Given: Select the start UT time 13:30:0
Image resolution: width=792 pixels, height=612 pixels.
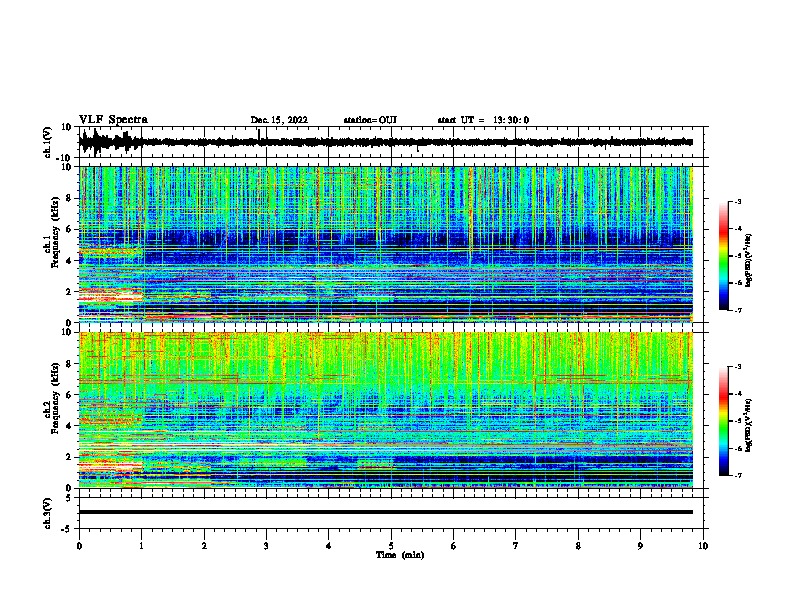Looking at the screenshot, I should [511, 120].
